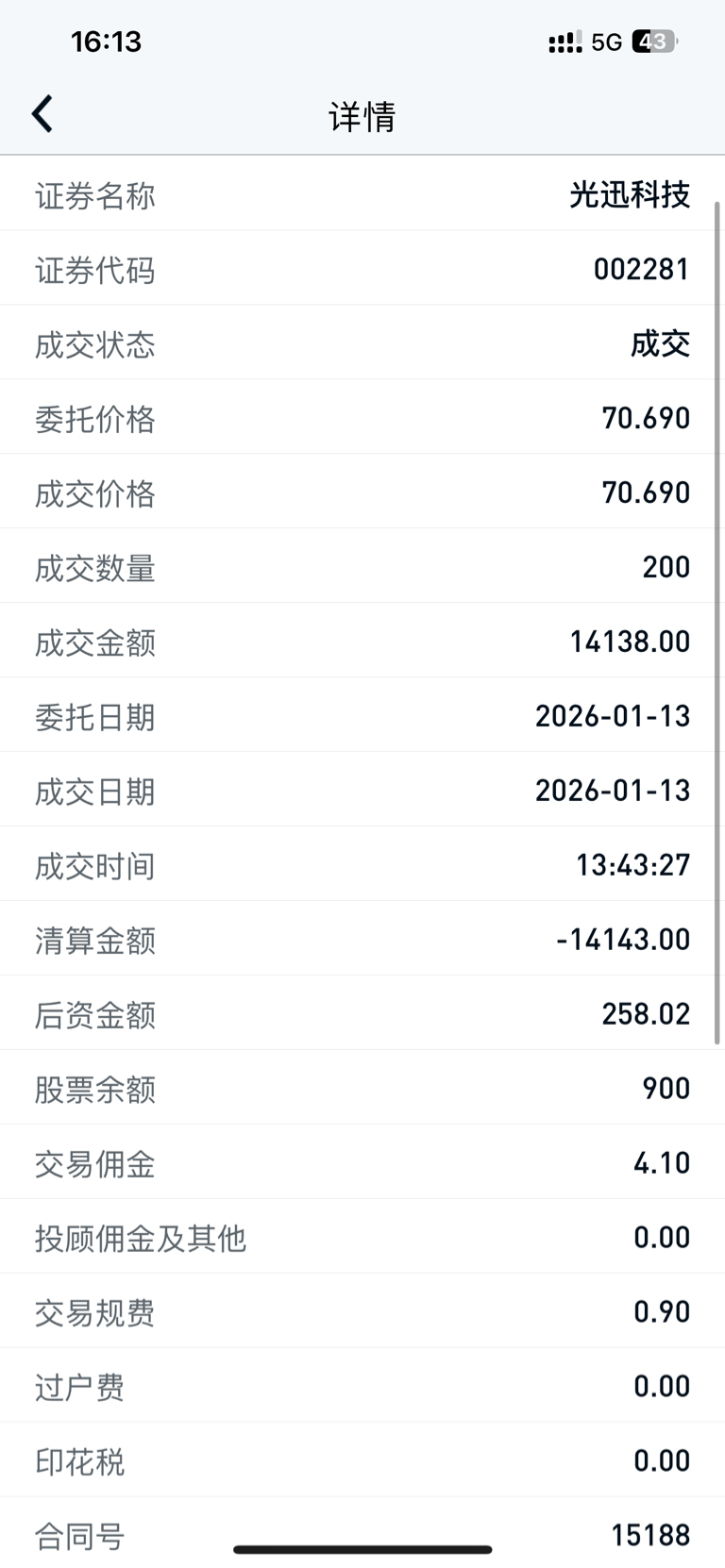Tap the 5G network indicator

tap(606, 42)
